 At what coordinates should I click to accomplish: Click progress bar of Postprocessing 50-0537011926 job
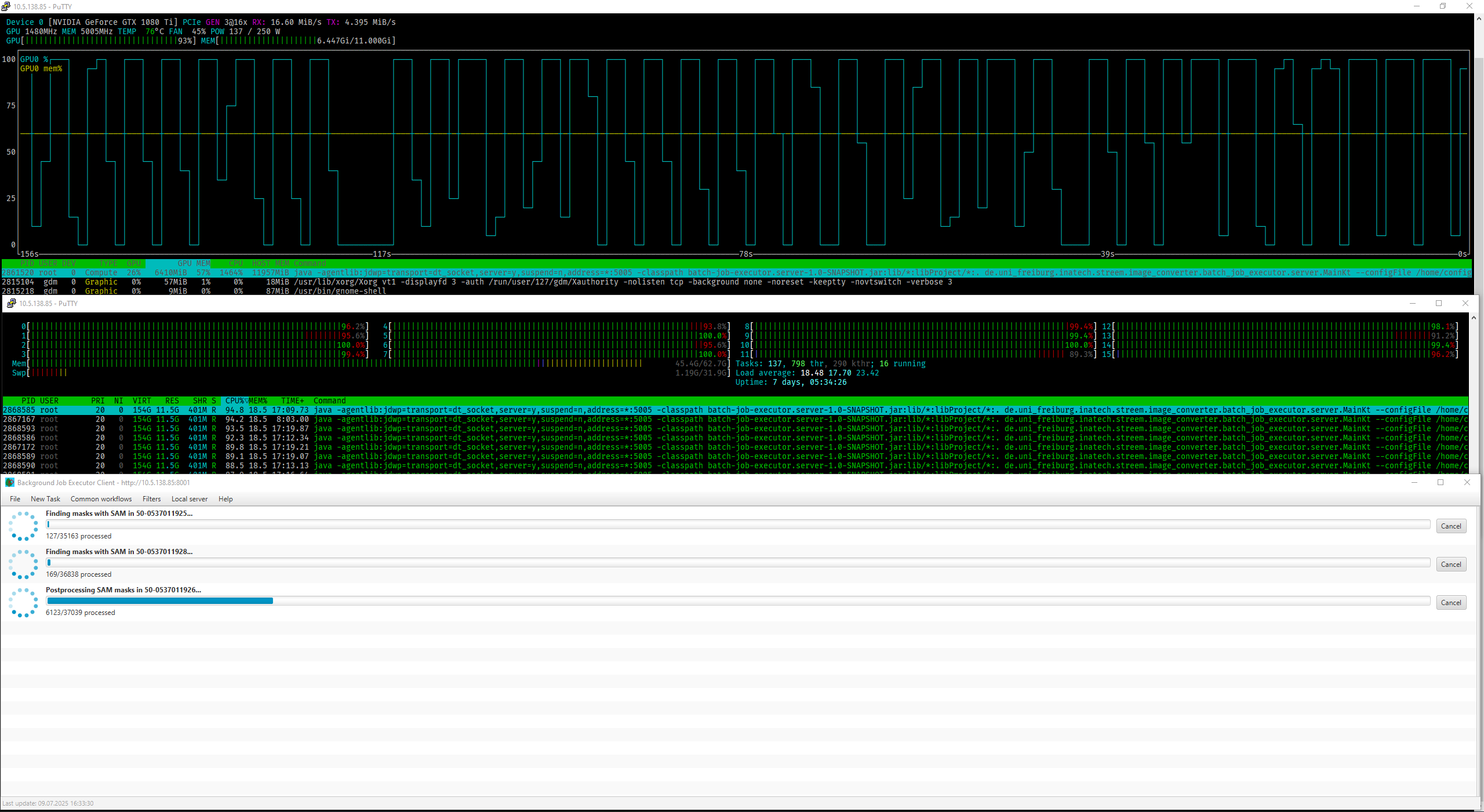(x=738, y=601)
